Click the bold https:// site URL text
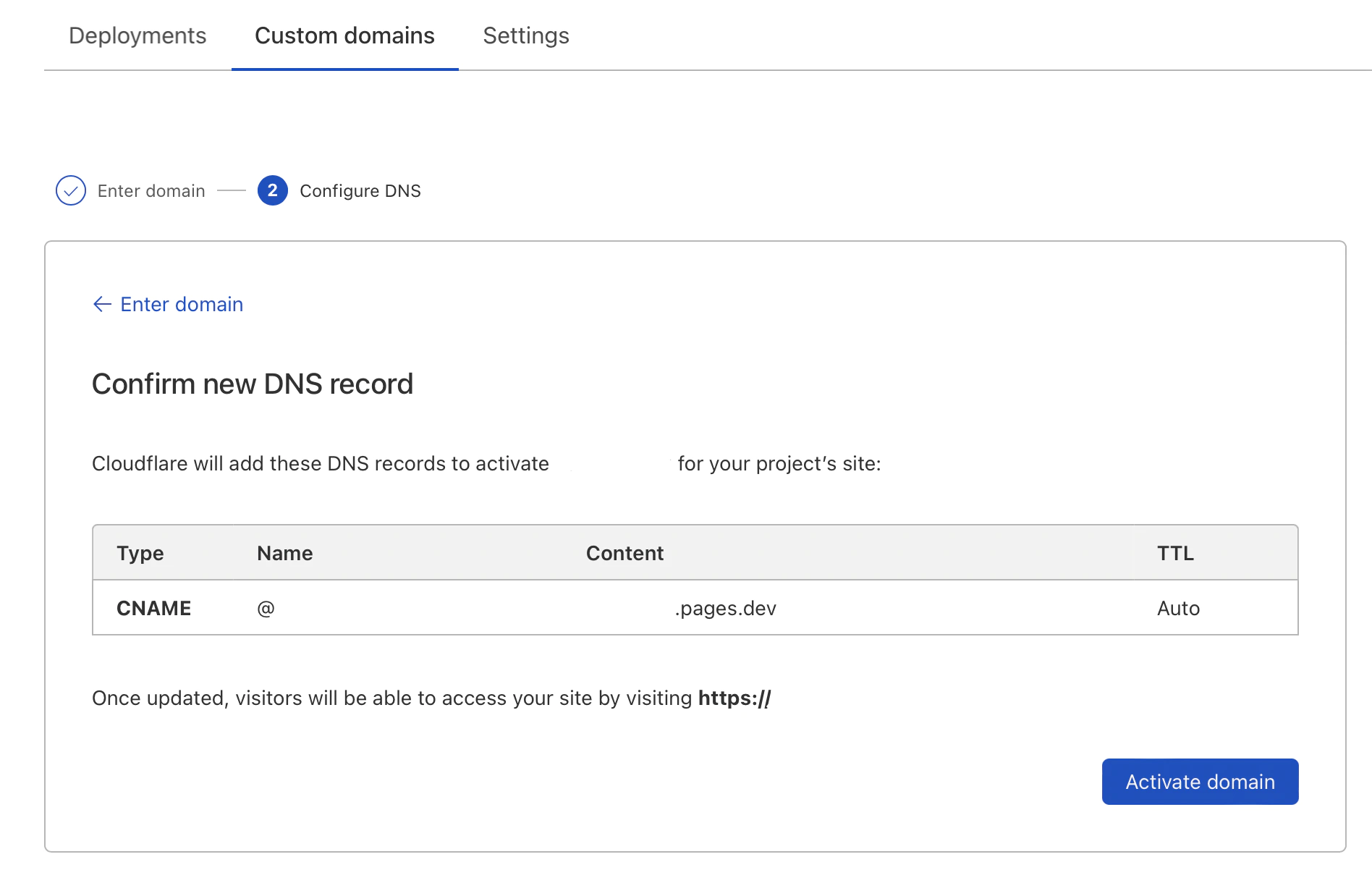Viewport: 1372px width, 883px height. (734, 698)
